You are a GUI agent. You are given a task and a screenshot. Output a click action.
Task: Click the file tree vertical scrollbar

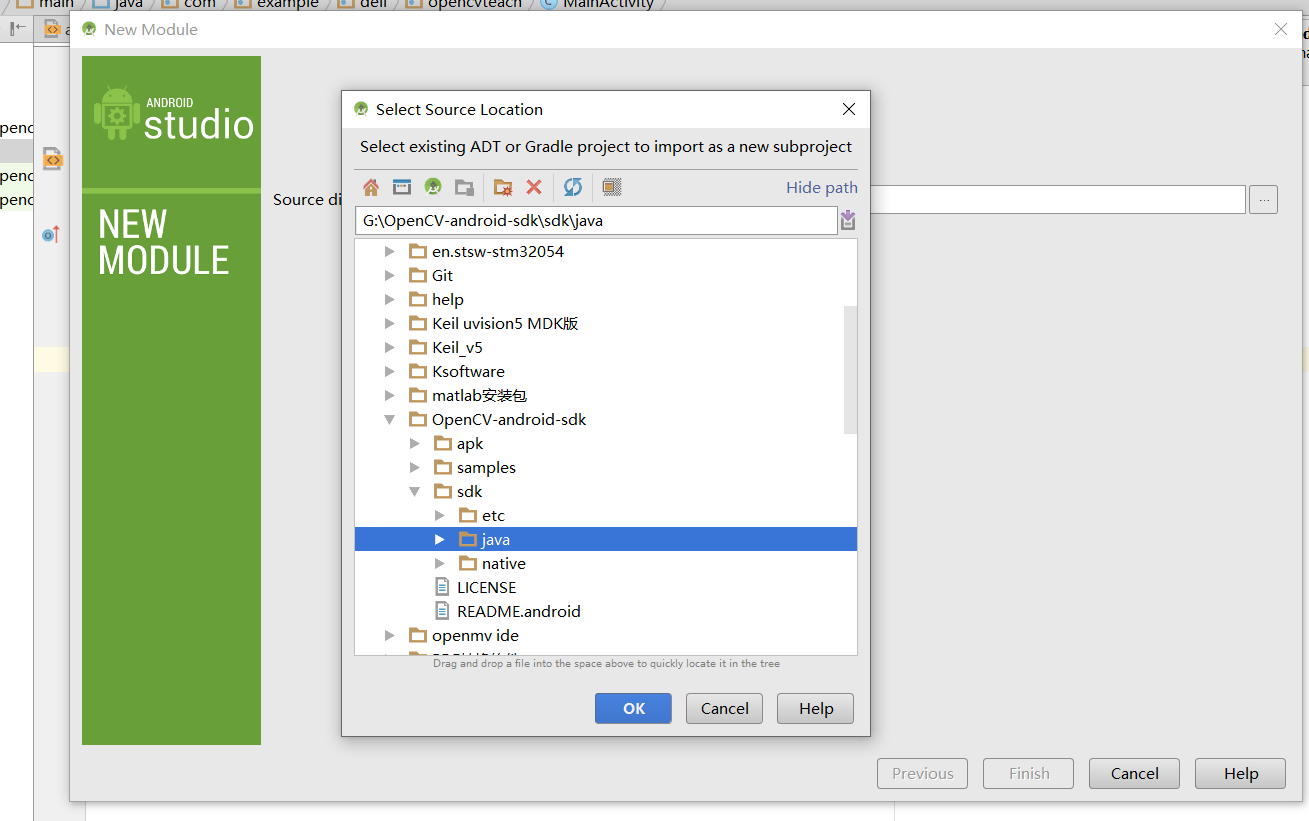[850, 369]
